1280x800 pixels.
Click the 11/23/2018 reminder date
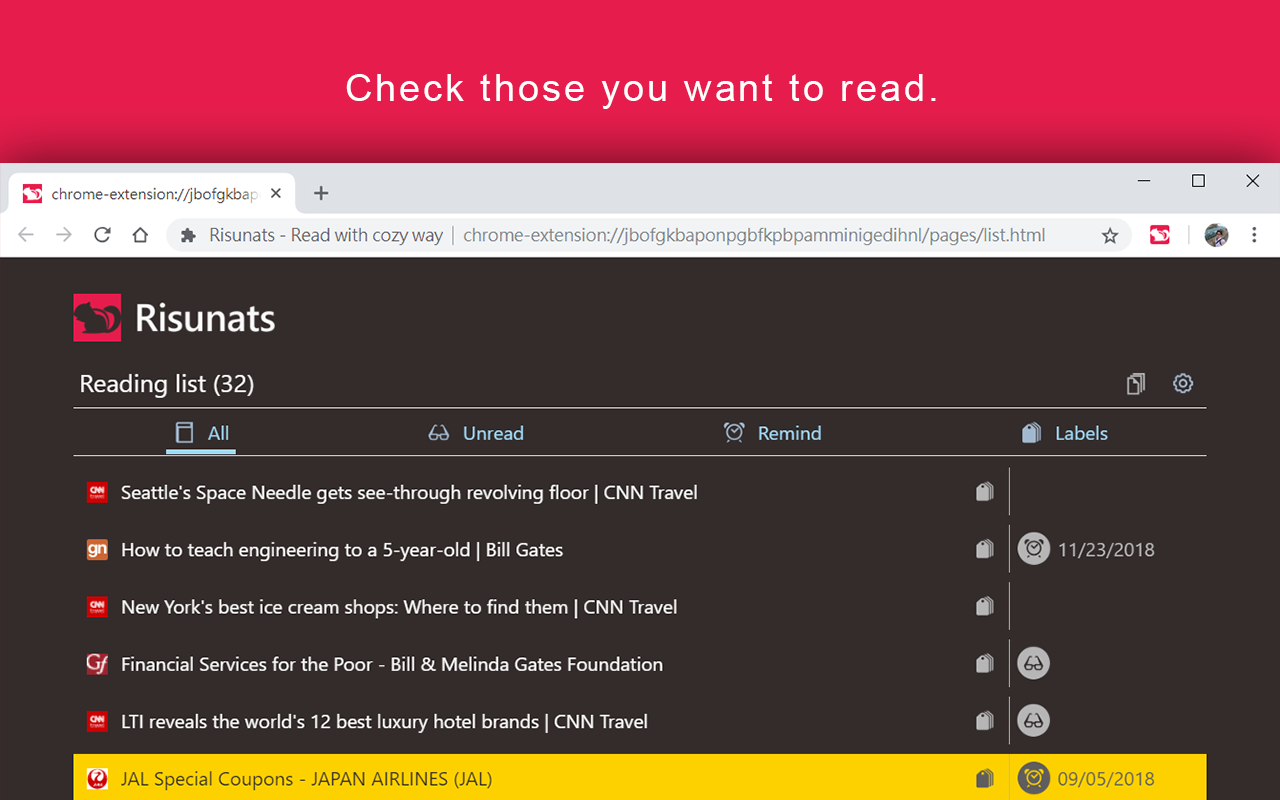point(1106,549)
